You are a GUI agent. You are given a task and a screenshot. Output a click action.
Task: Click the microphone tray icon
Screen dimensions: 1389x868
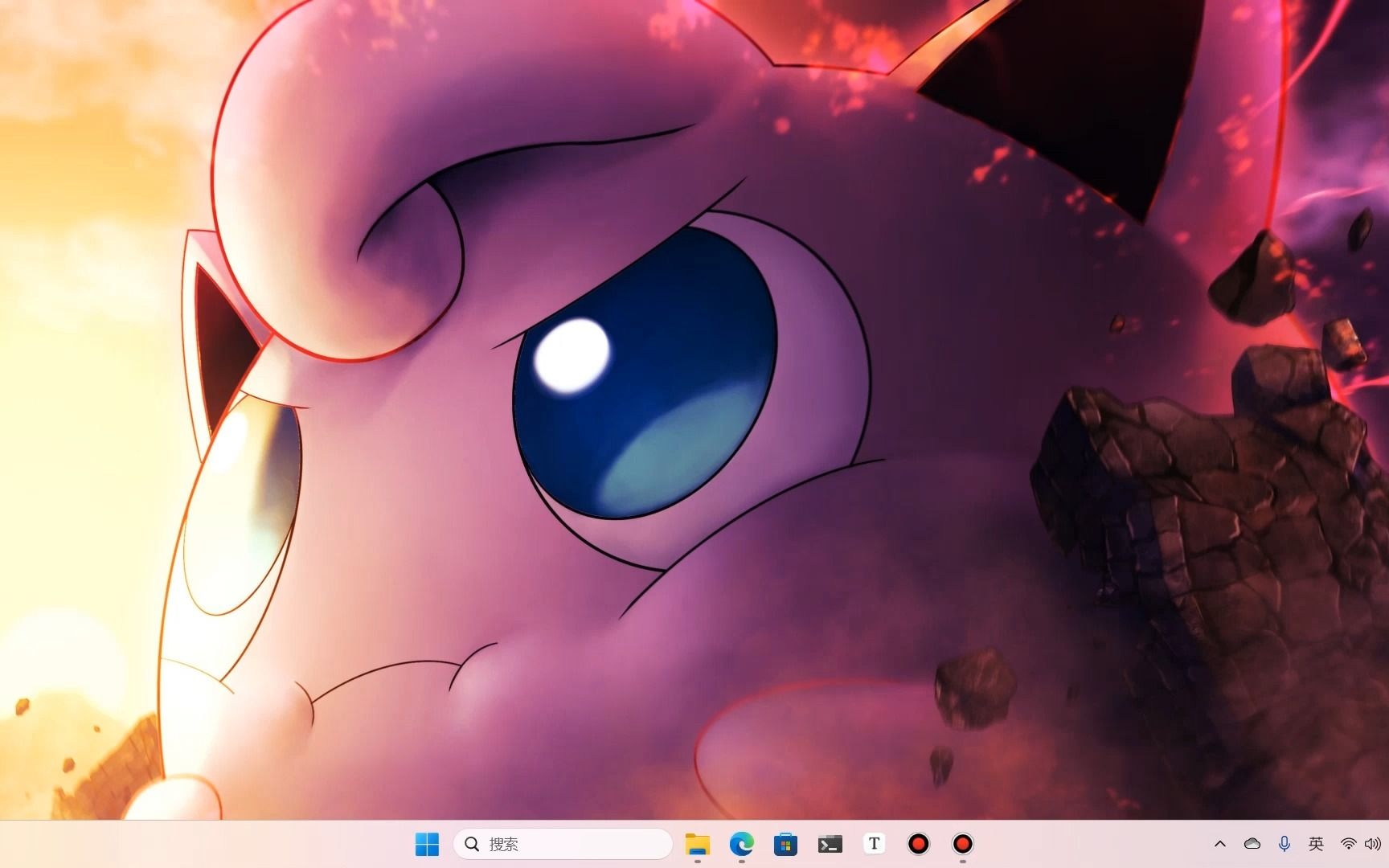(x=1284, y=844)
